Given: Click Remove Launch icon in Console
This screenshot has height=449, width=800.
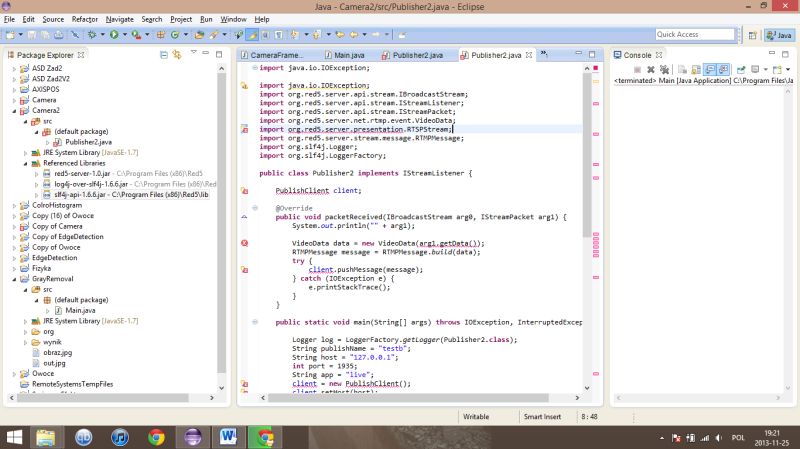Looking at the screenshot, I should (x=651, y=69).
